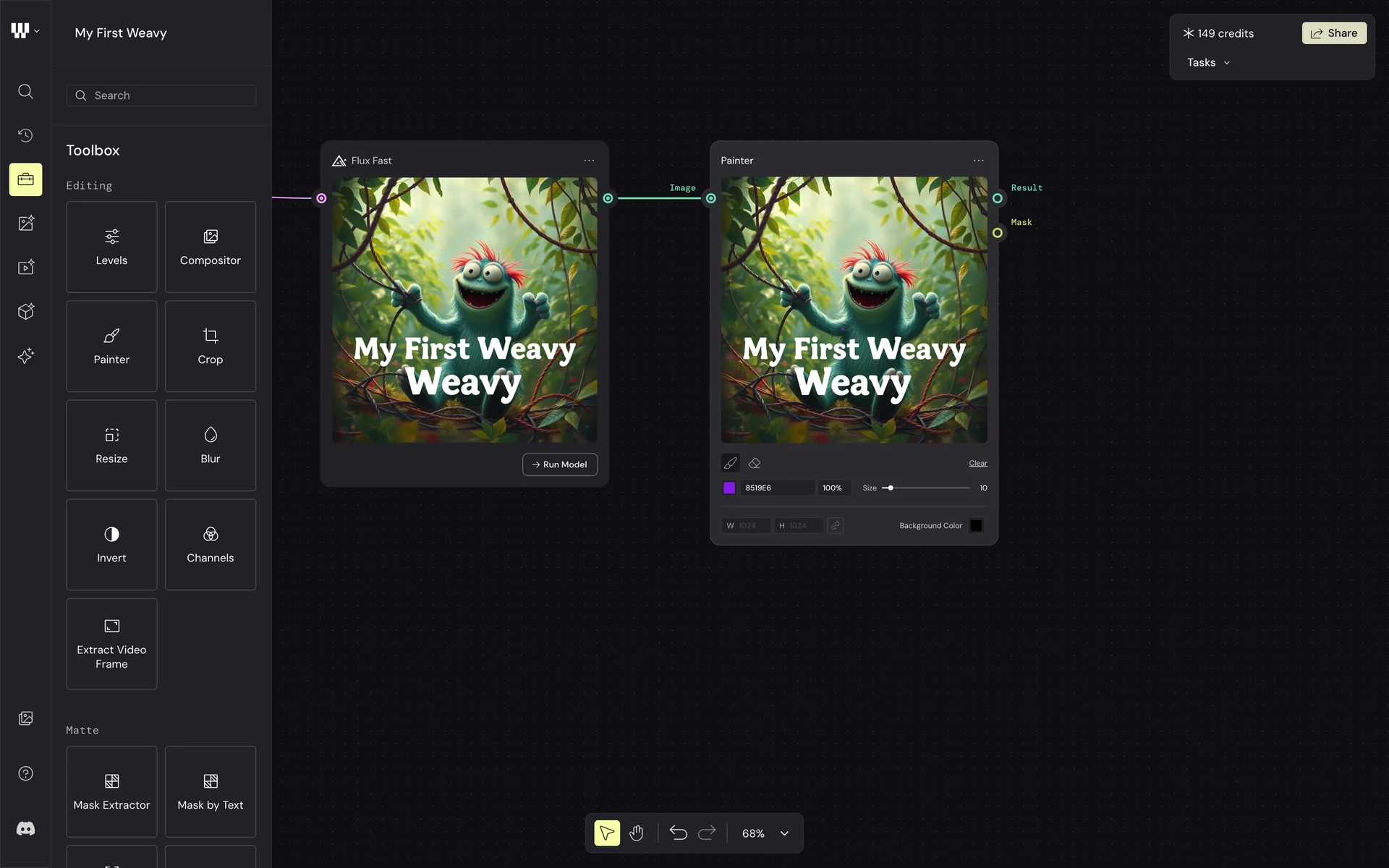Add a Blur node from Toolbox
1389x868 pixels.
point(210,446)
